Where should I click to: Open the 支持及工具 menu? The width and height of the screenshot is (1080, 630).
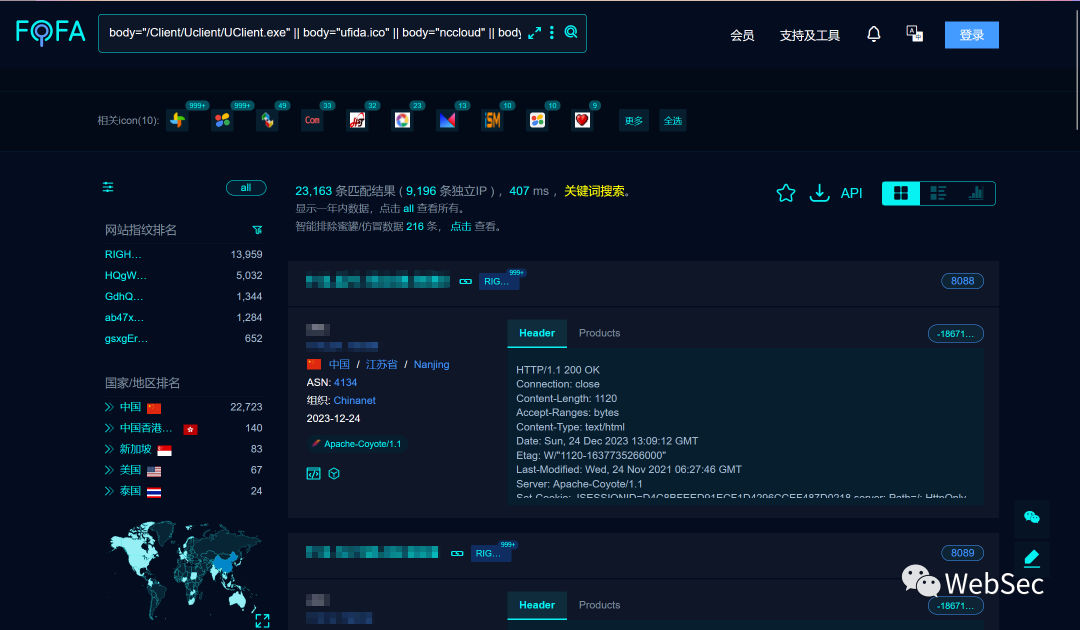[809, 35]
